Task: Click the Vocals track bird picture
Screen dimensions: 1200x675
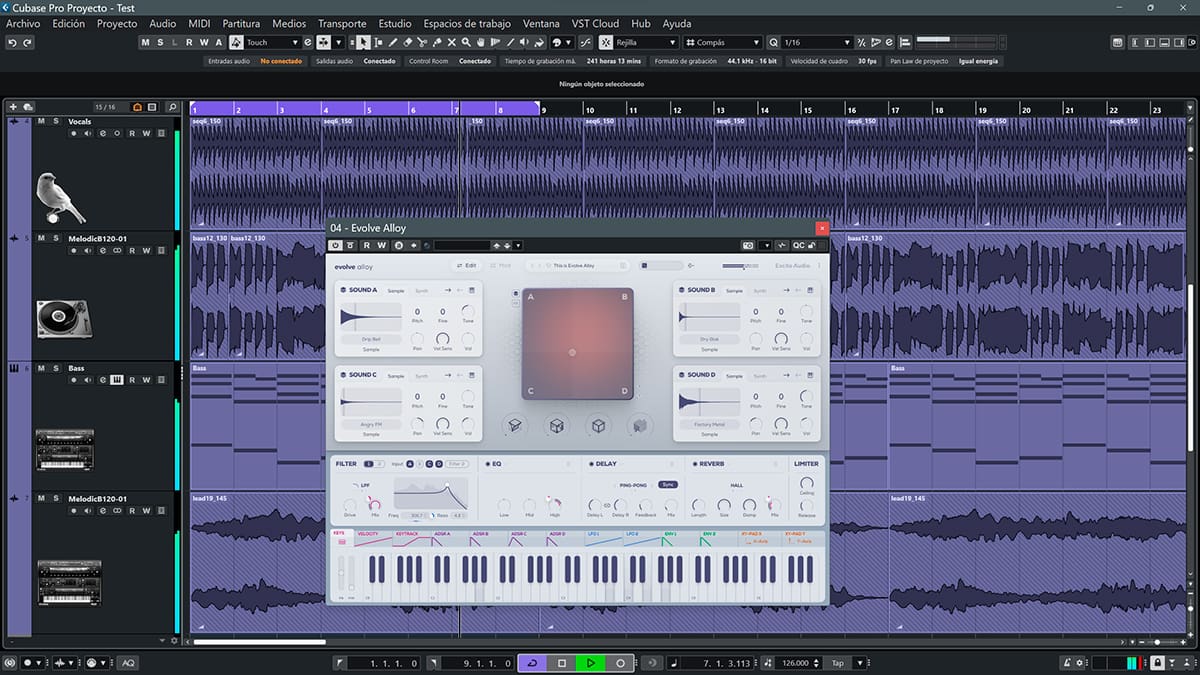Action: pos(60,196)
